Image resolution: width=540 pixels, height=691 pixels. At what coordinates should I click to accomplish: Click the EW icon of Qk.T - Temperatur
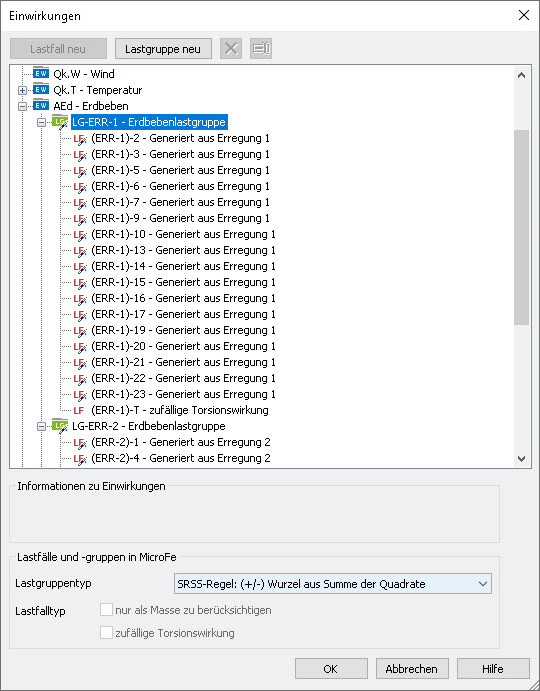click(x=41, y=89)
